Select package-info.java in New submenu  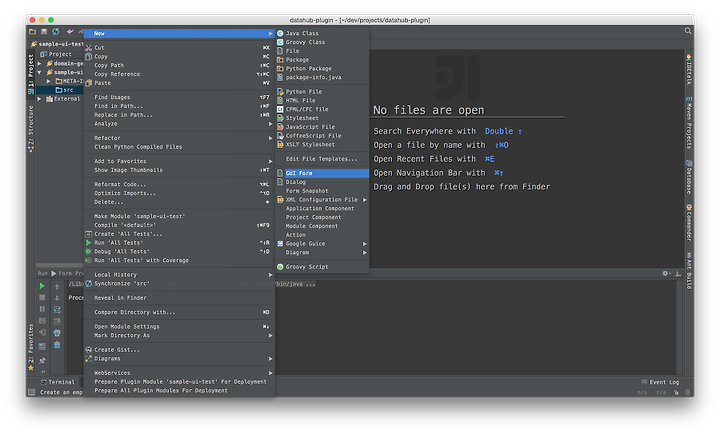point(322,77)
